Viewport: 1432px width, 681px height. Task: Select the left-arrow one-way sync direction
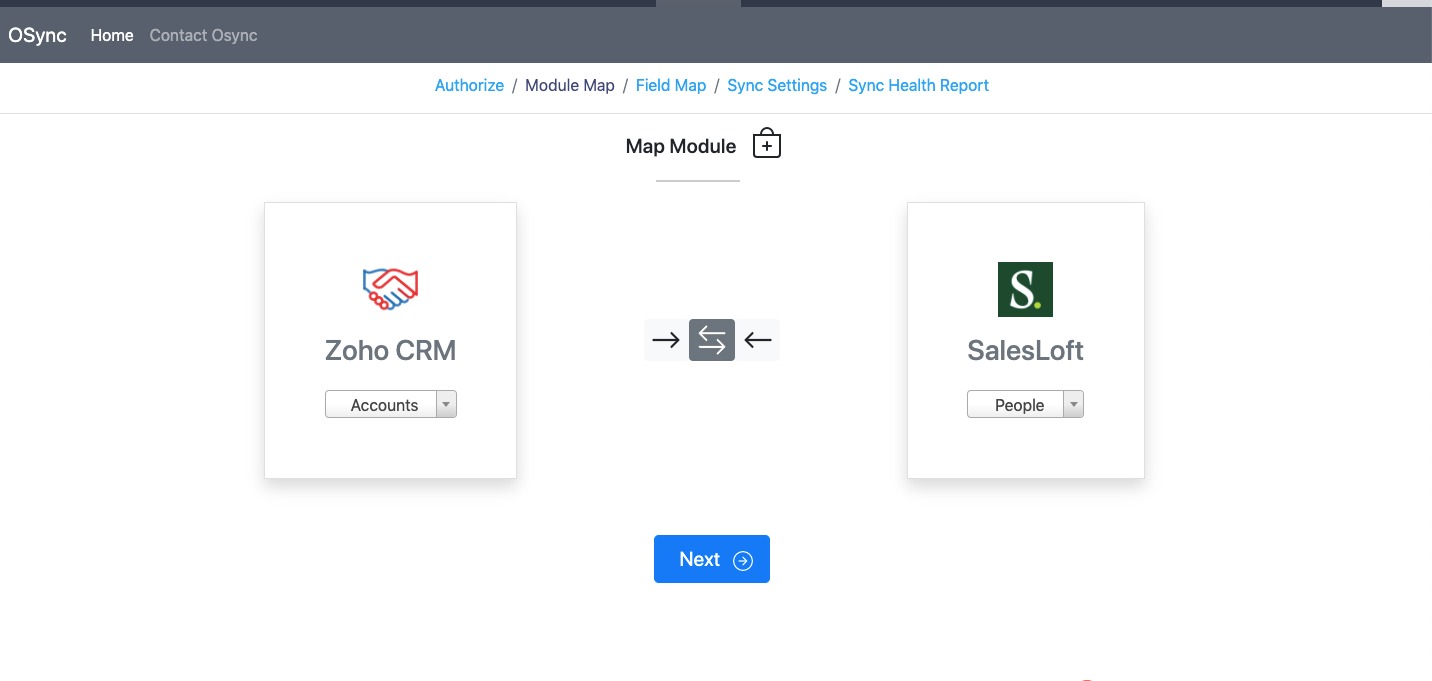[758, 340]
